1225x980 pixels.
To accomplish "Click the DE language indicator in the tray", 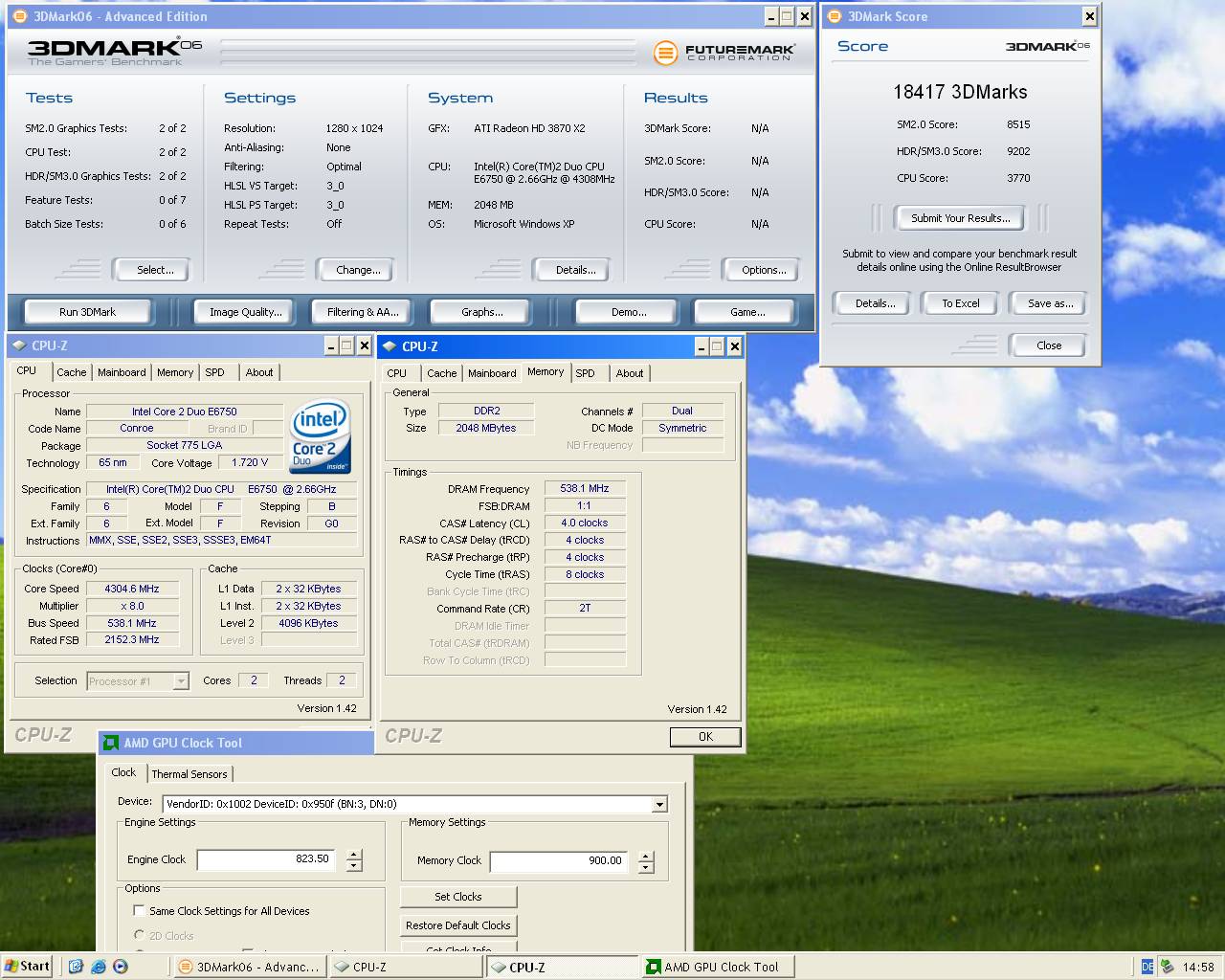I will [1147, 967].
